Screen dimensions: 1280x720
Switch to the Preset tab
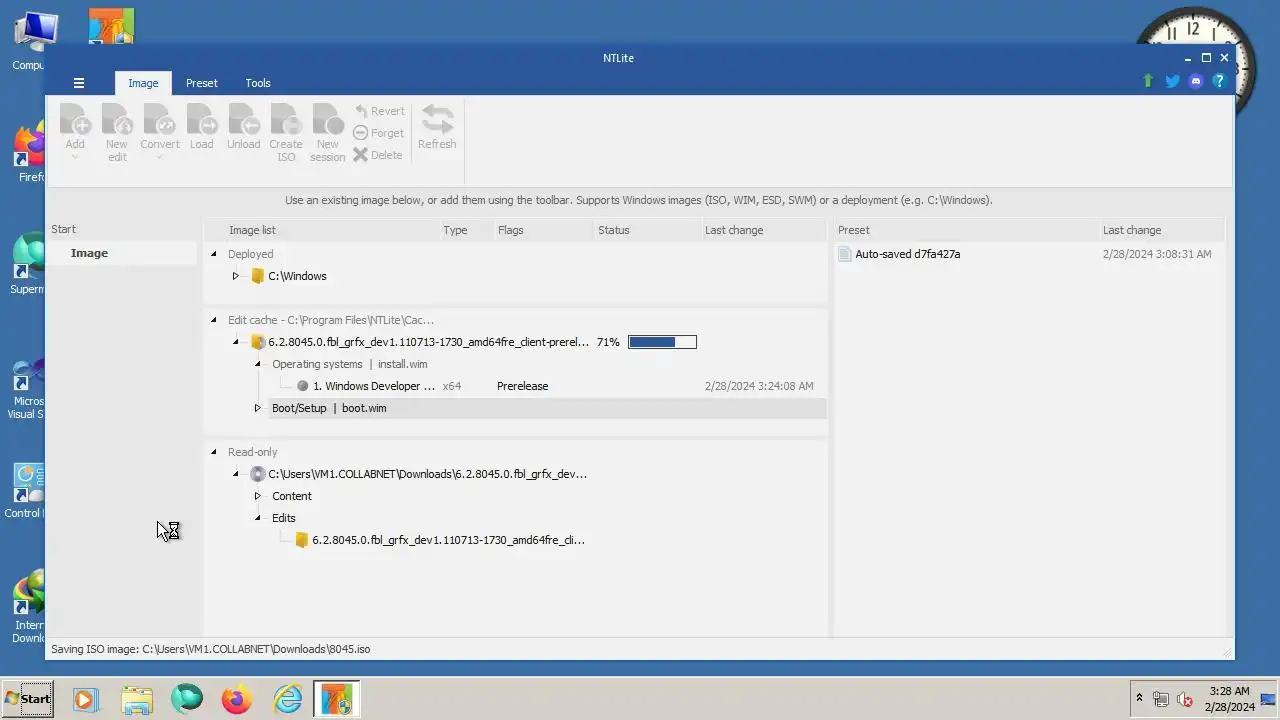pyautogui.click(x=201, y=83)
